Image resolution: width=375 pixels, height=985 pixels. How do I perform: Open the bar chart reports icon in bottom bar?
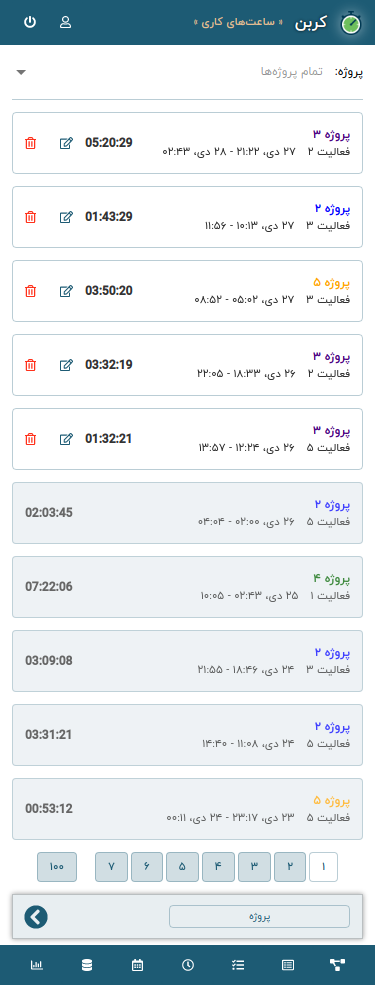37,965
